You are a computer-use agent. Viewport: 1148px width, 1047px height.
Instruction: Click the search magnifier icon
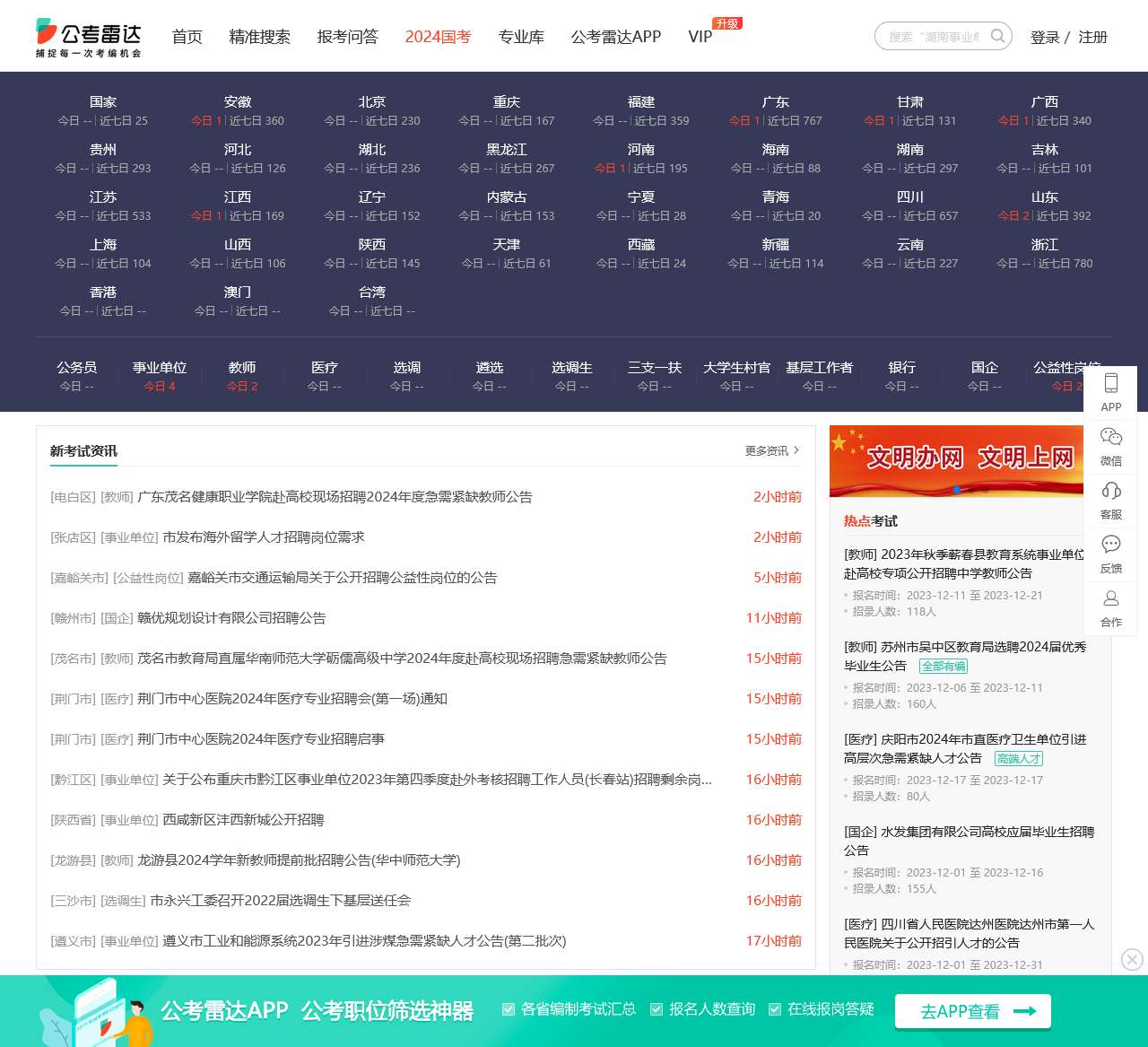pyautogui.click(x=997, y=36)
